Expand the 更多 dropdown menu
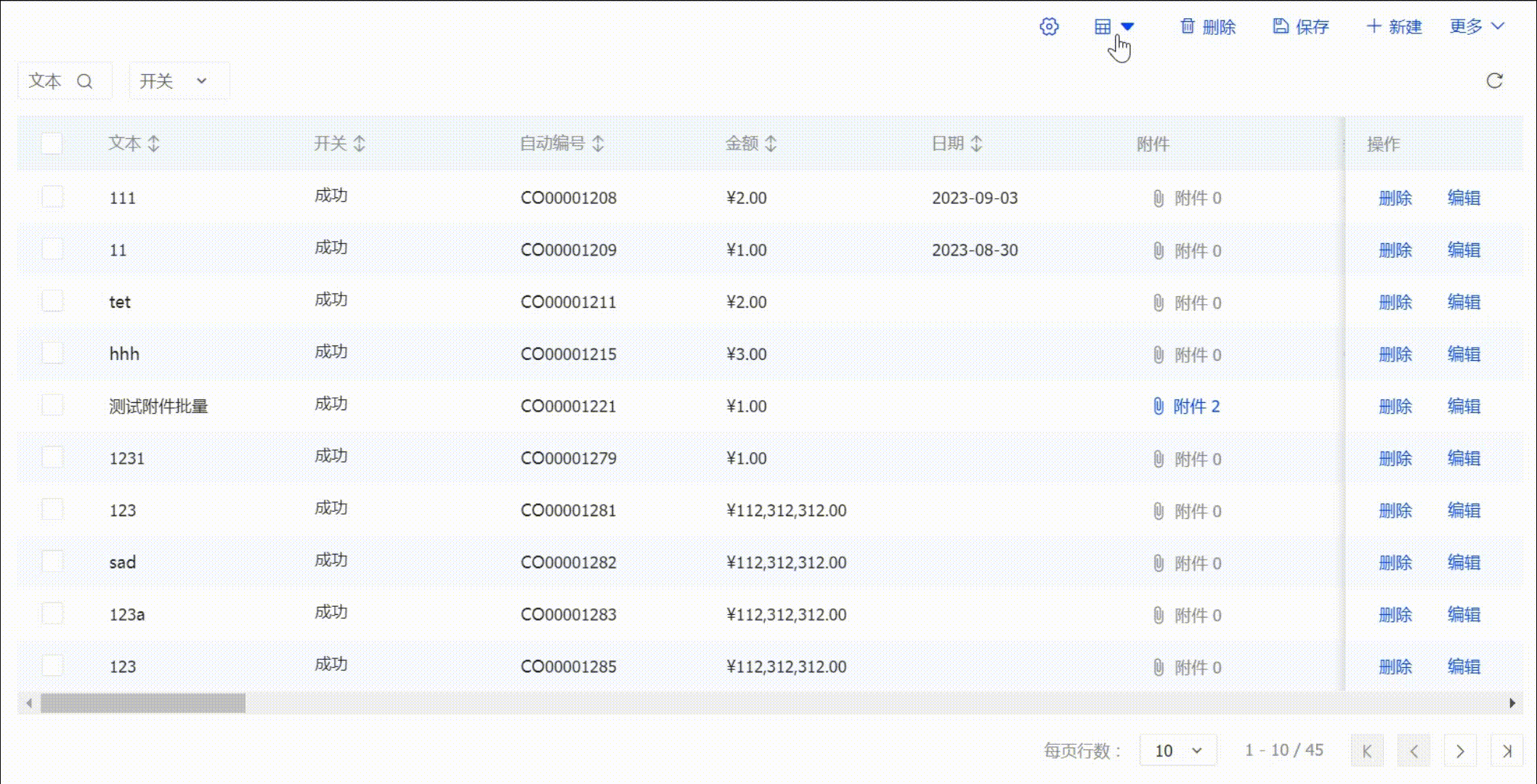The height and width of the screenshot is (784, 1537). 1477,27
